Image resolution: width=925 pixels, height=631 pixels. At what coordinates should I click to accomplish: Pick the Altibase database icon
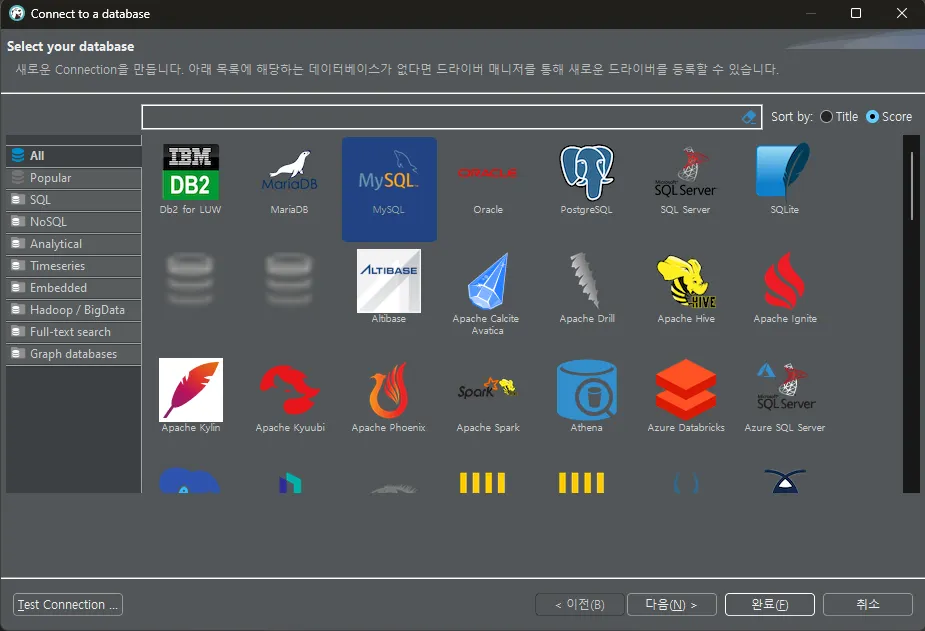tap(389, 286)
